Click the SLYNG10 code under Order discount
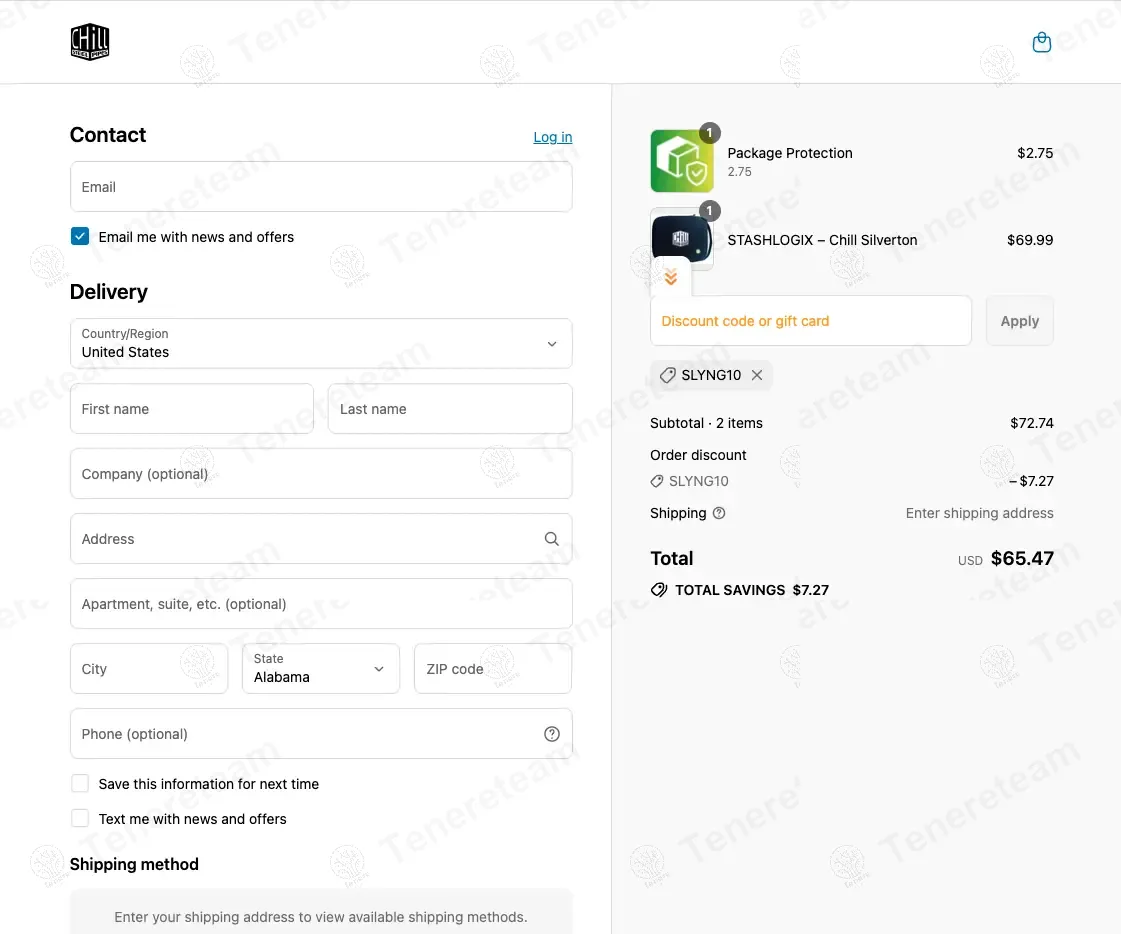The height and width of the screenshot is (934, 1121). pos(698,481)
